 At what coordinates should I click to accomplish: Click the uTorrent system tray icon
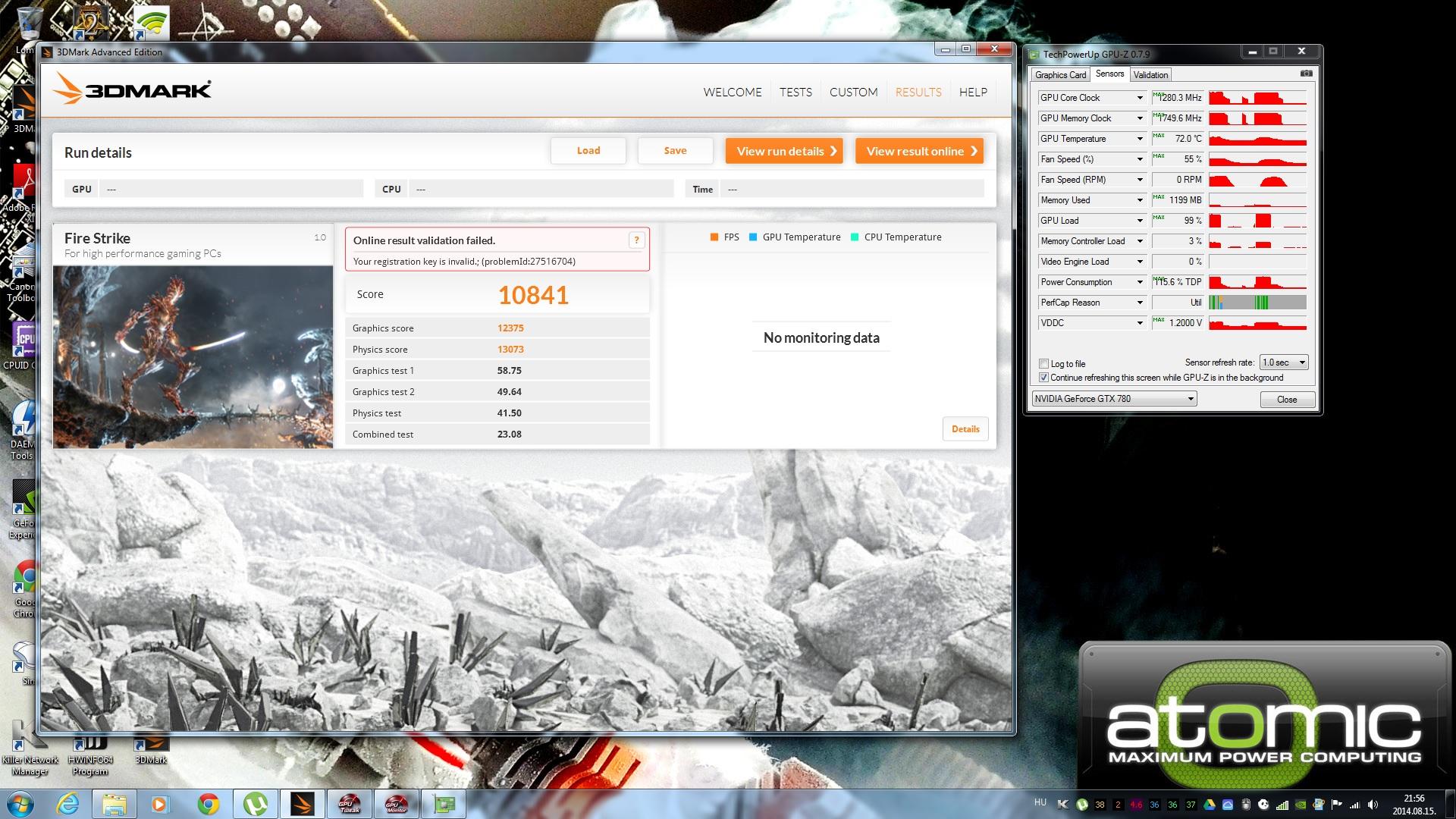coord(1081,805)
